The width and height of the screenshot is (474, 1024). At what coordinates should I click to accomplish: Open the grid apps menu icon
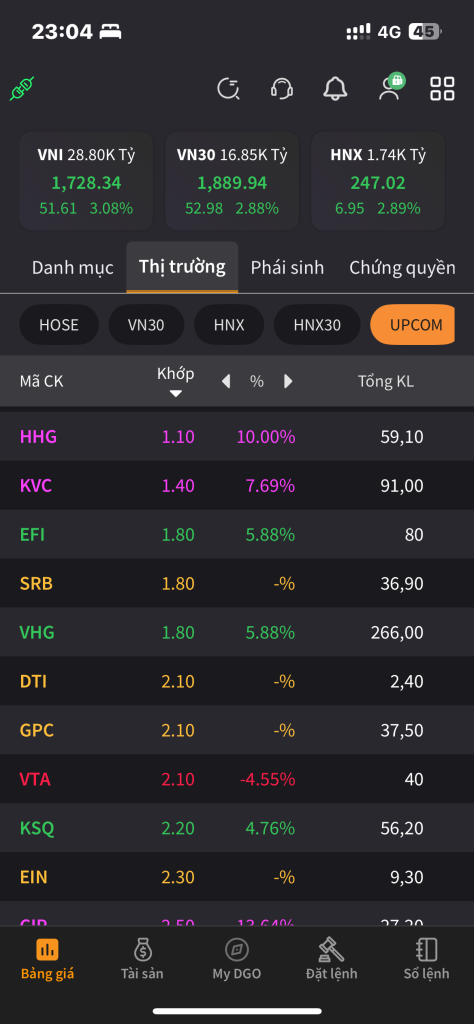tap(442, 88)
